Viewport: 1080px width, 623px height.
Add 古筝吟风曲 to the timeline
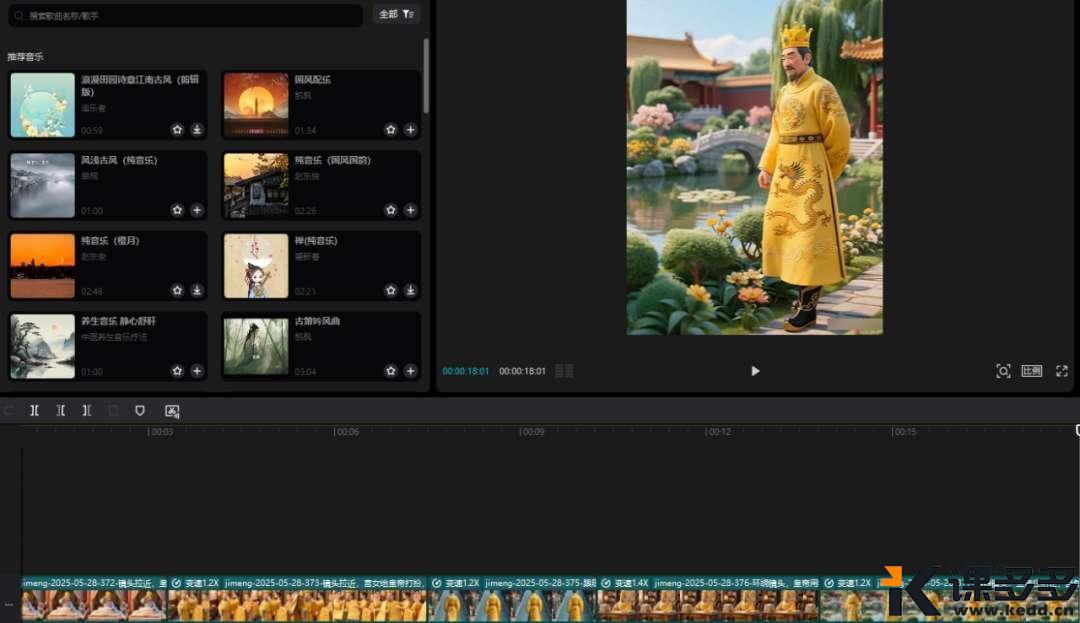[410, 371]
